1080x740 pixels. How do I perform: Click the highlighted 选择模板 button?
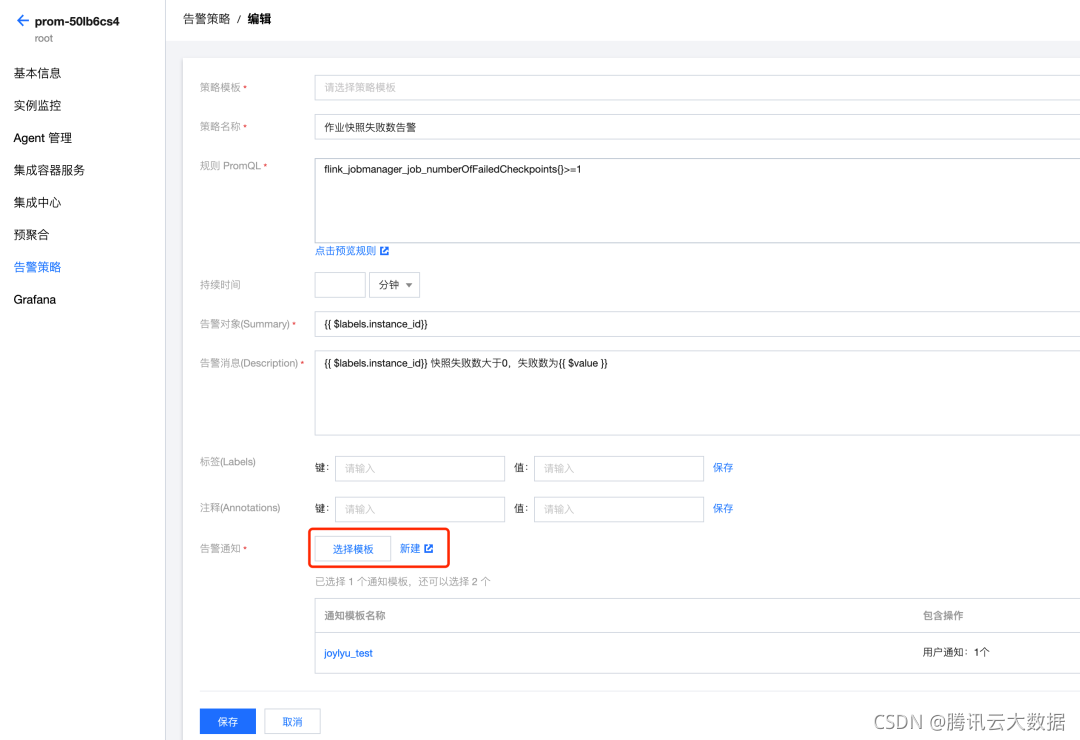(x=353, y=548)
